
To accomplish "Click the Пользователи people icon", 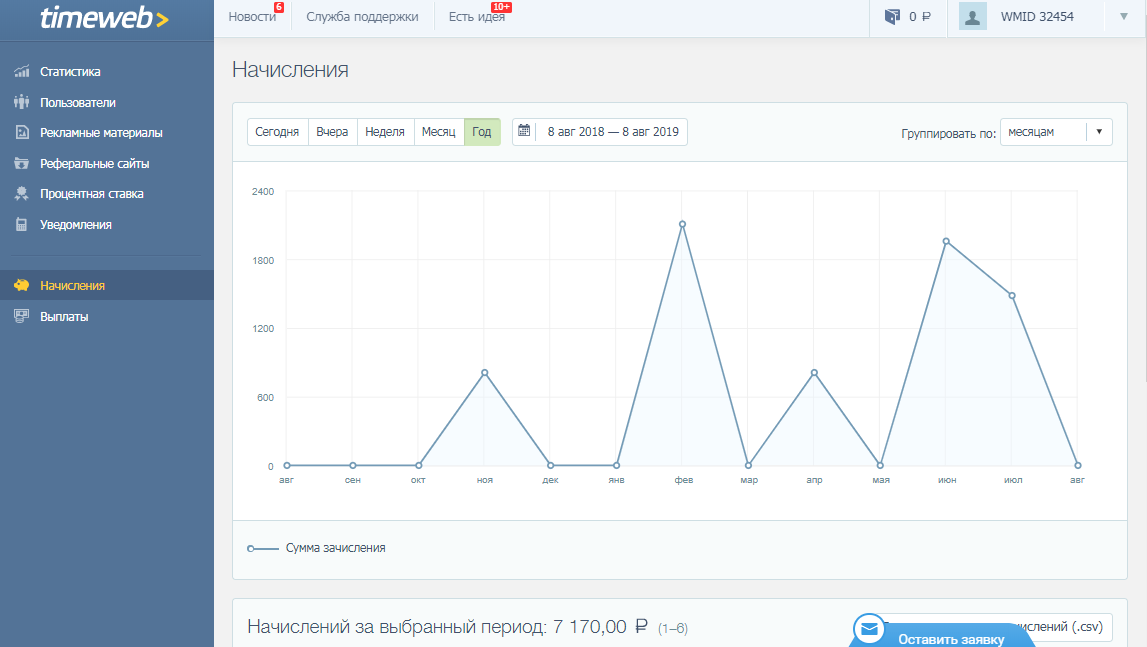I will point(22,102).
